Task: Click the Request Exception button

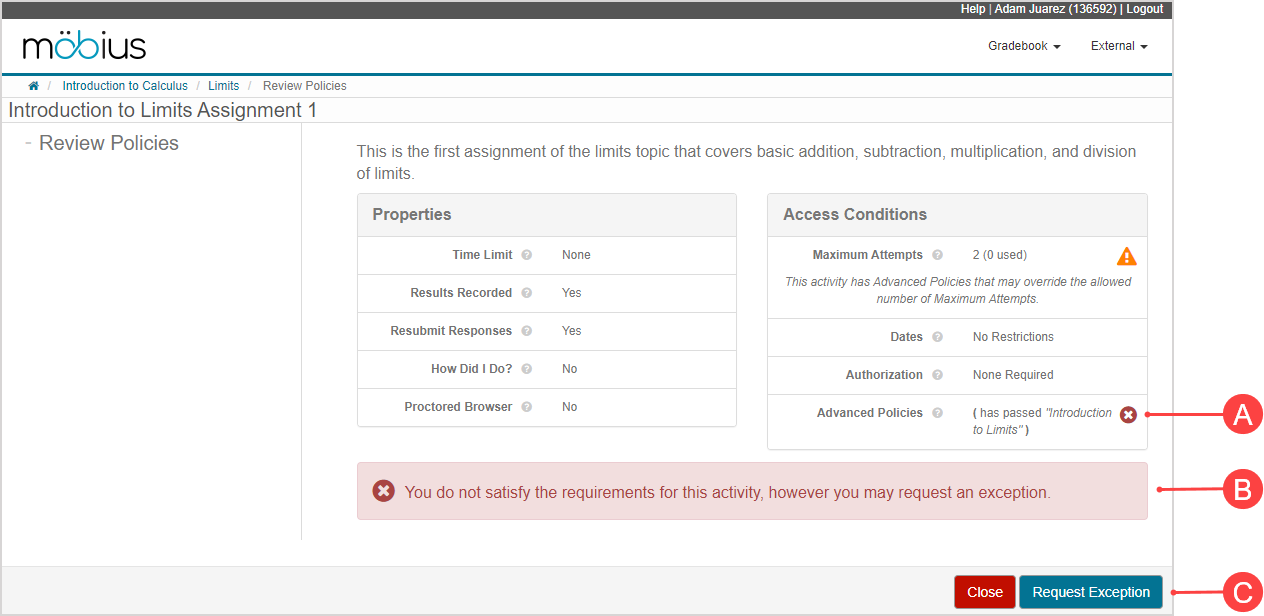Action: (1090, 591)
